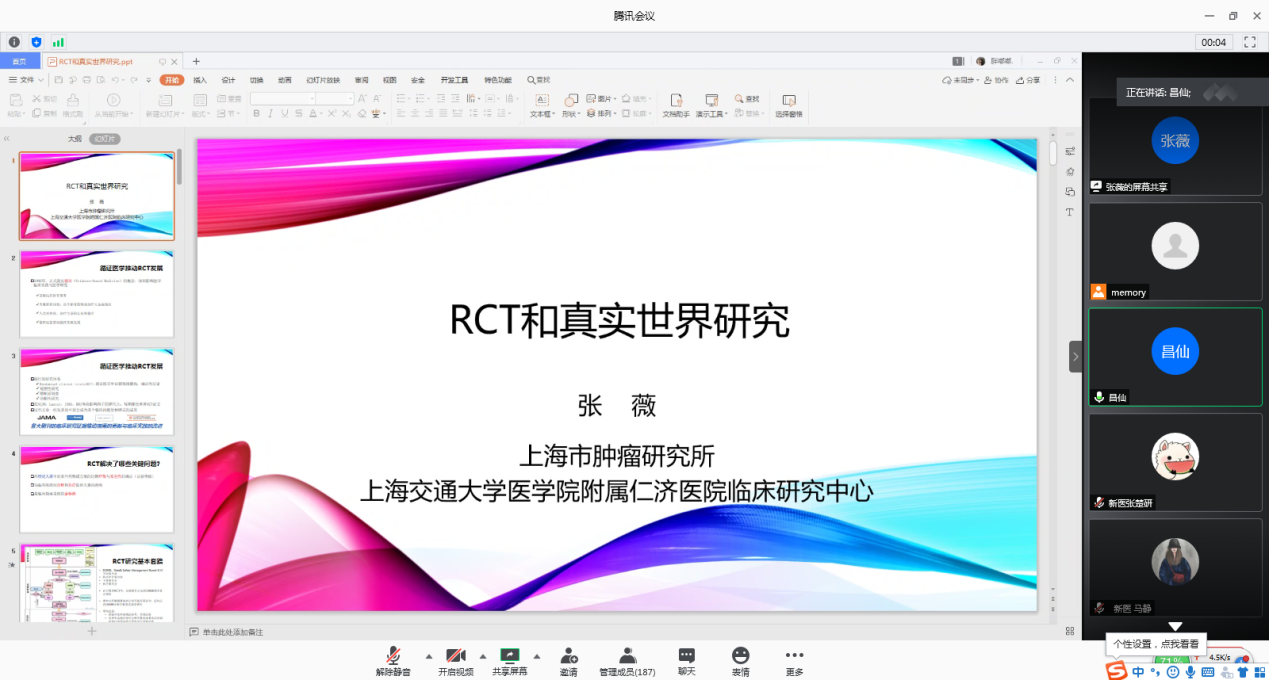
Task: Open the more (更多) options menu
Action: click(794, 656)
